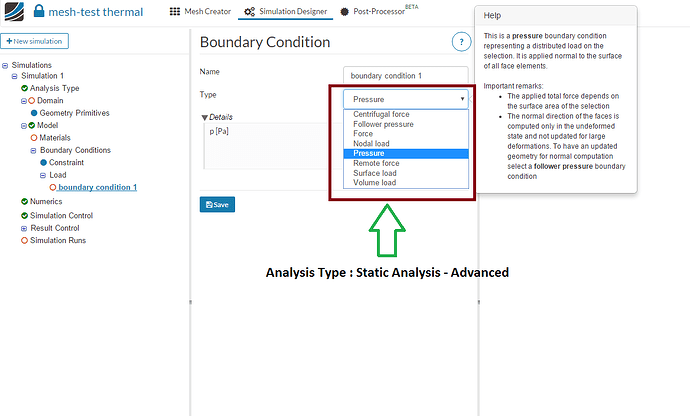Click the boundary condition Name input field

tap(404, 75)
